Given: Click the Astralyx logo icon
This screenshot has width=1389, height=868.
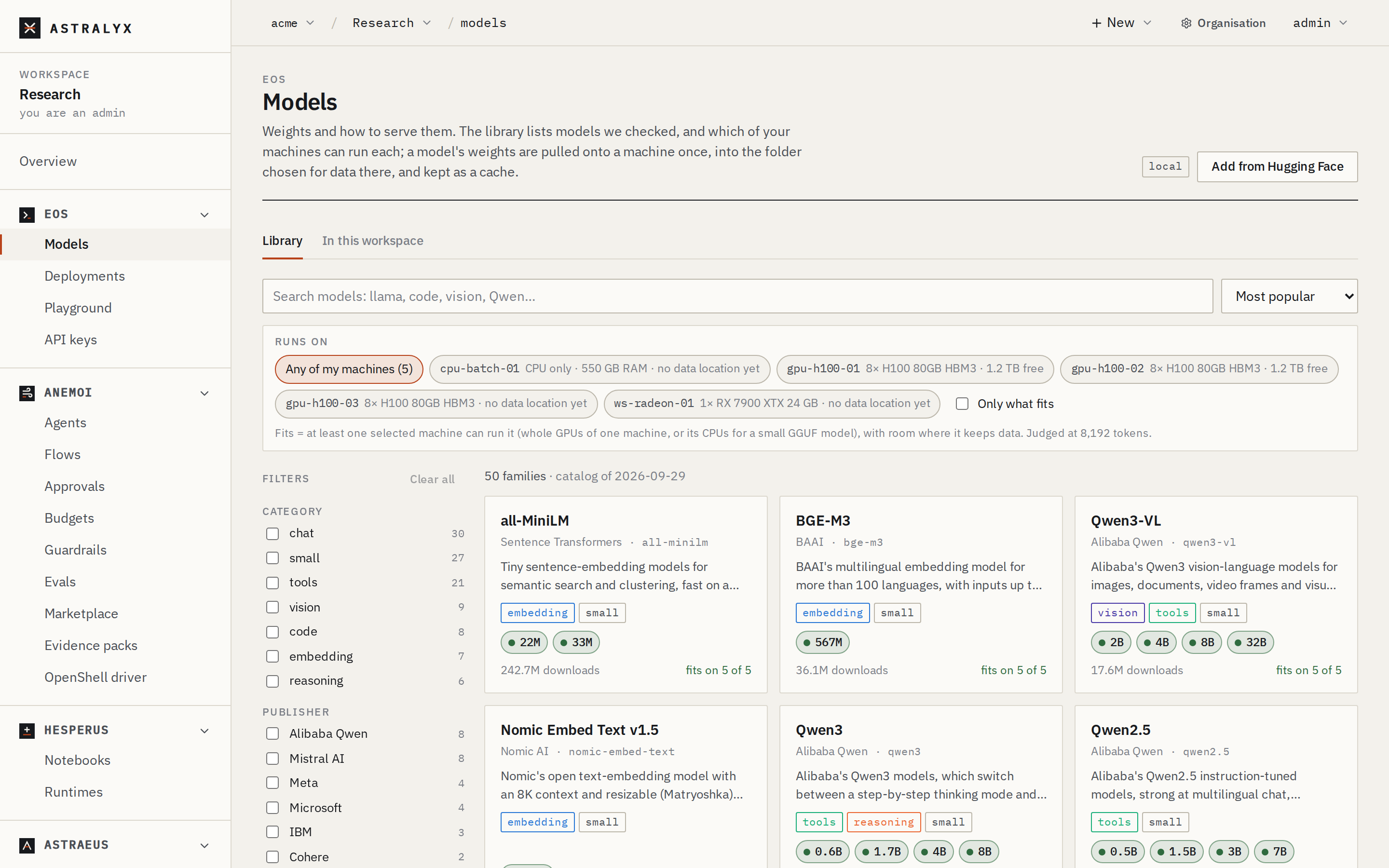Looking at the screenshot, I should pos(29,28).
